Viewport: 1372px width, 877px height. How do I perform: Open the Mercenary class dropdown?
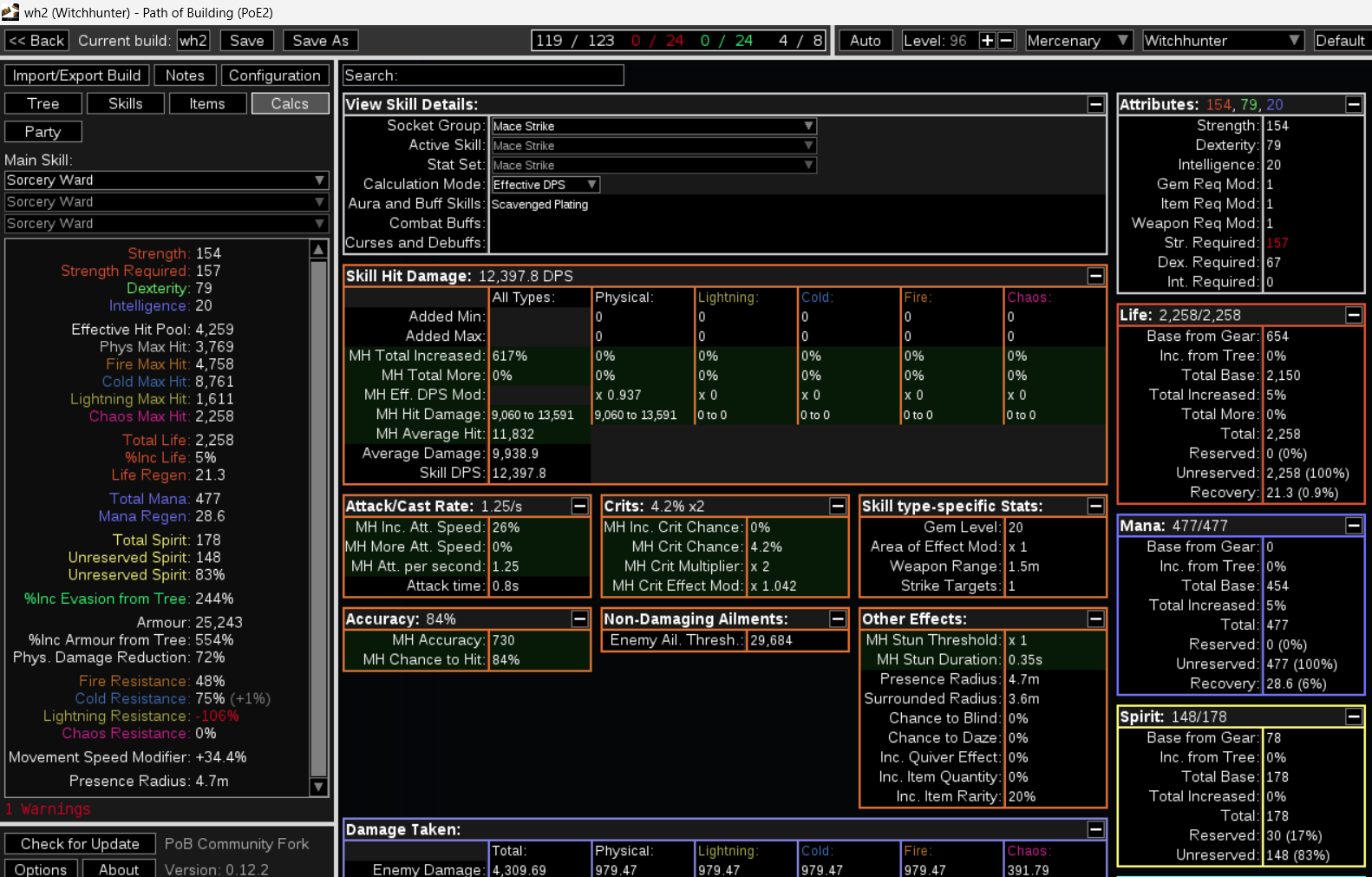point(1078,41)
